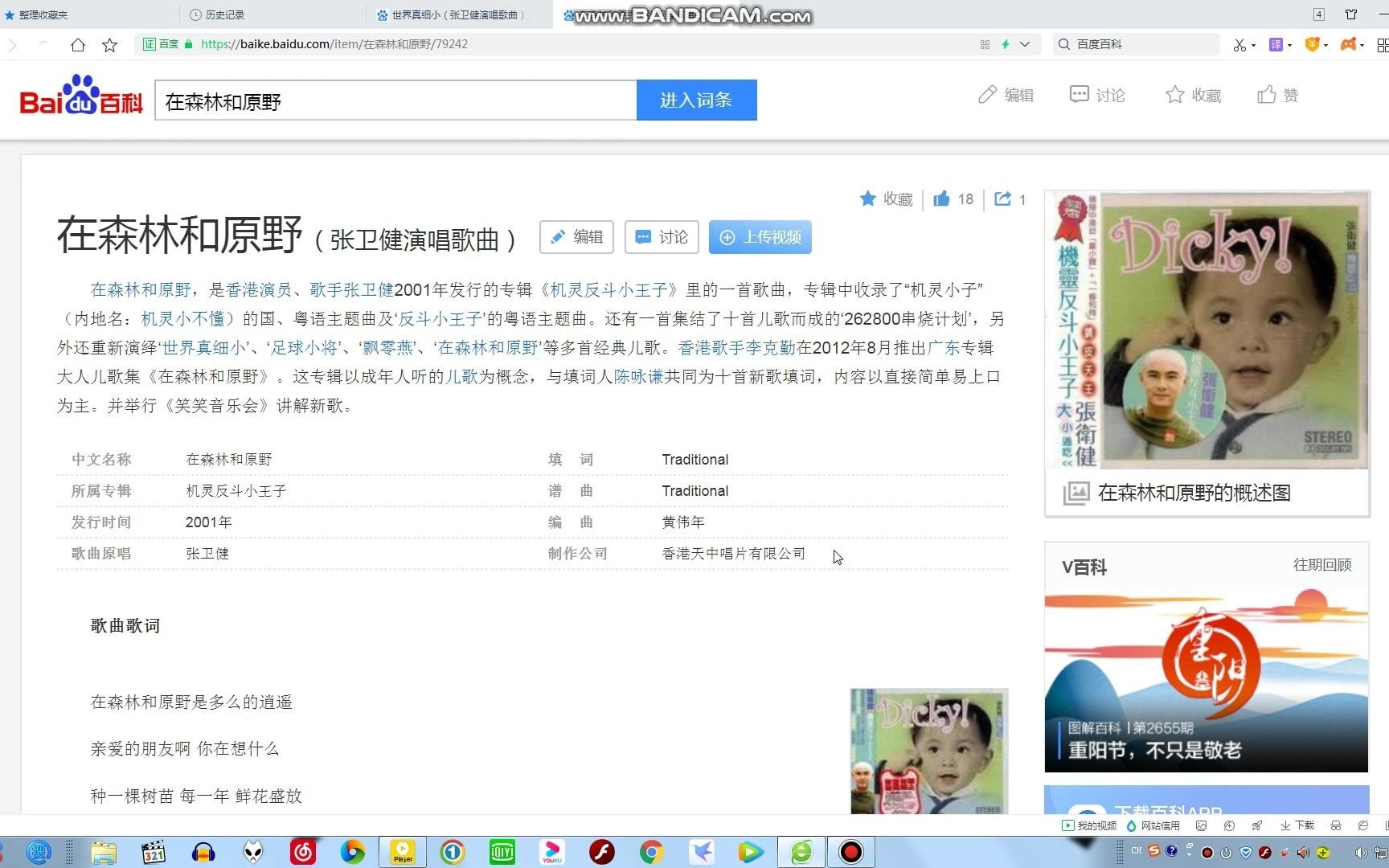Toggle the CH input language indicator
Viewport: 1389px width, 868px height.
click(x=1137, y=850)
